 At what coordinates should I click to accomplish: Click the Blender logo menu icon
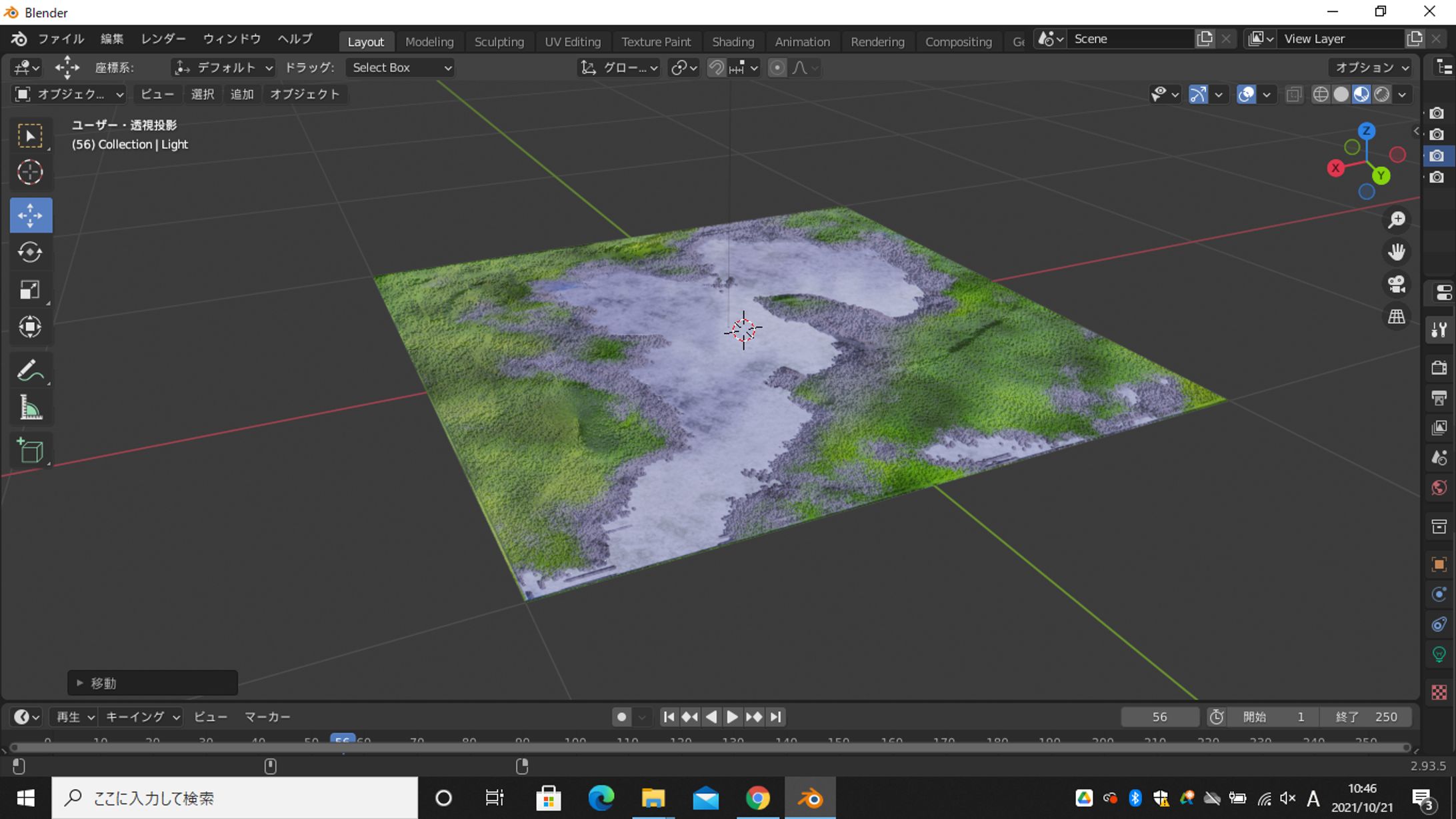click(19, 39)
